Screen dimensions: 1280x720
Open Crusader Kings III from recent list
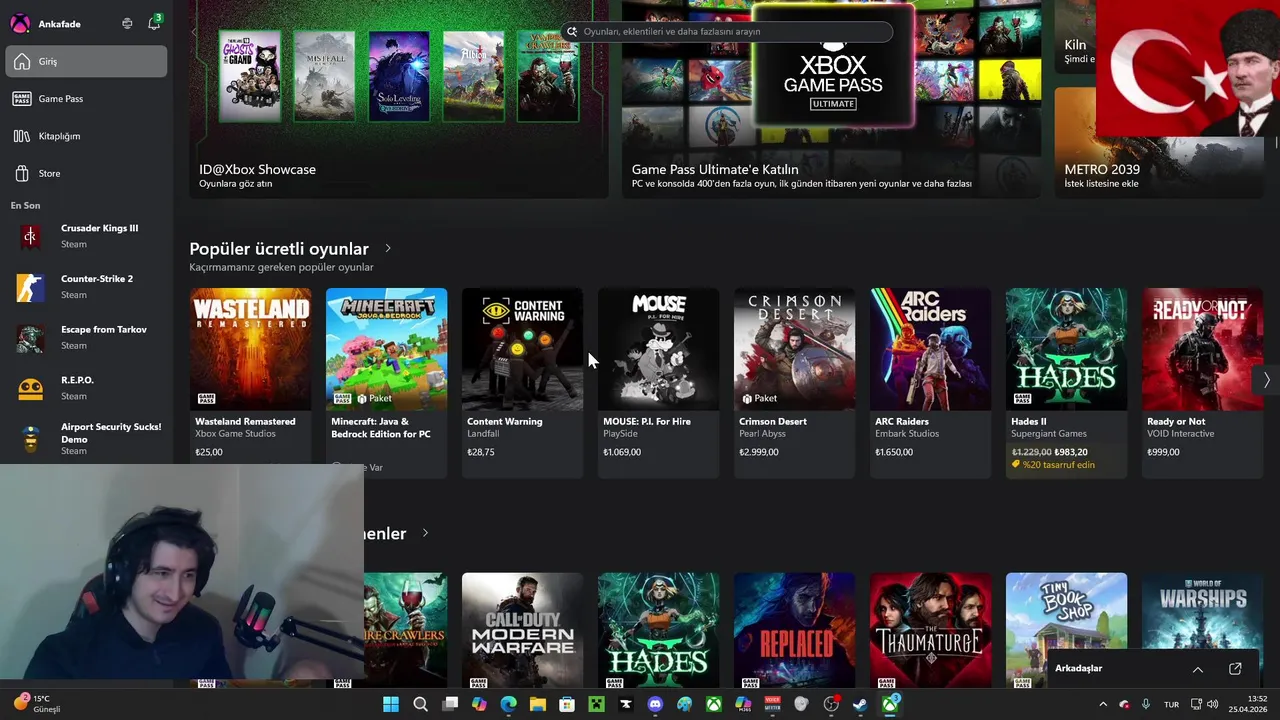(86, 236)
